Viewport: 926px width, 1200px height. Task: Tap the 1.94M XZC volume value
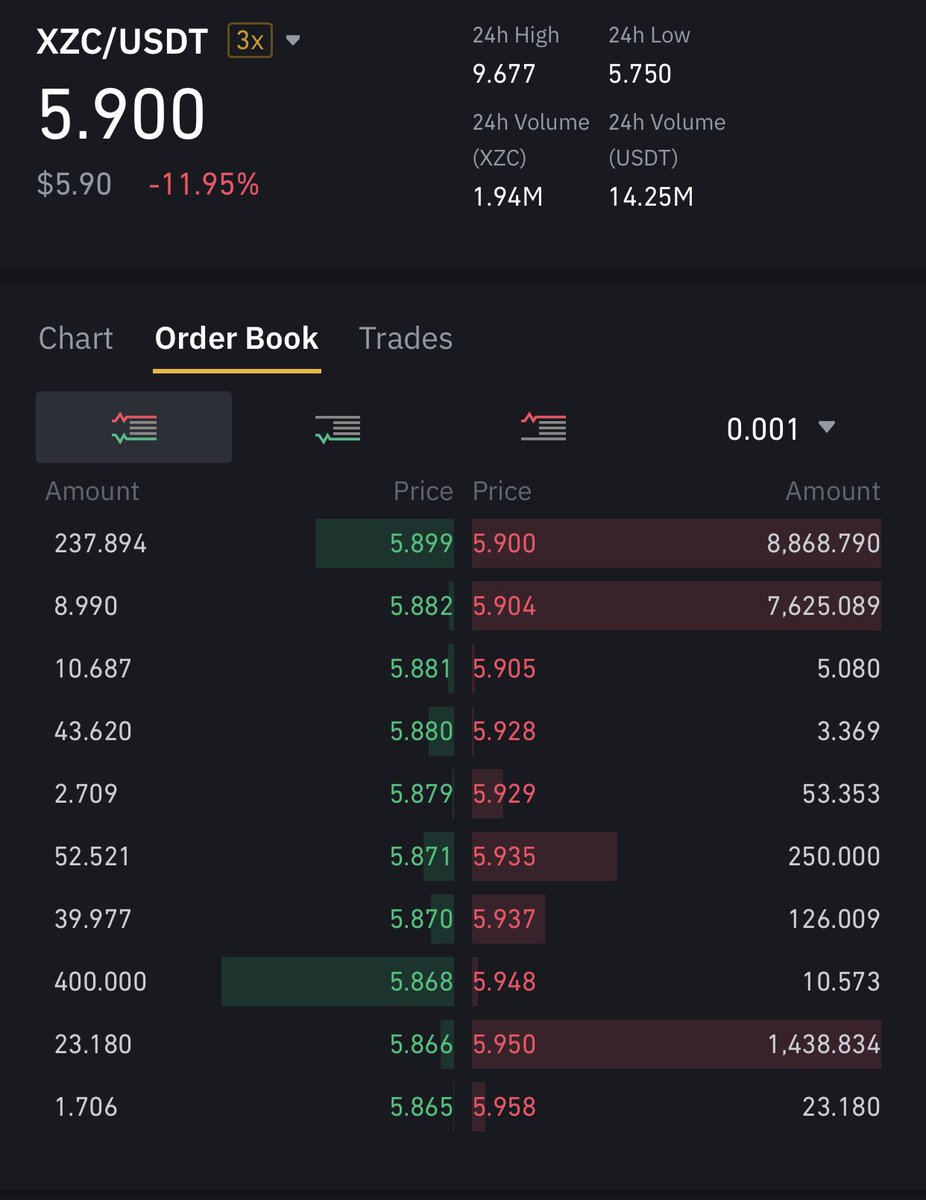(508, 196)
